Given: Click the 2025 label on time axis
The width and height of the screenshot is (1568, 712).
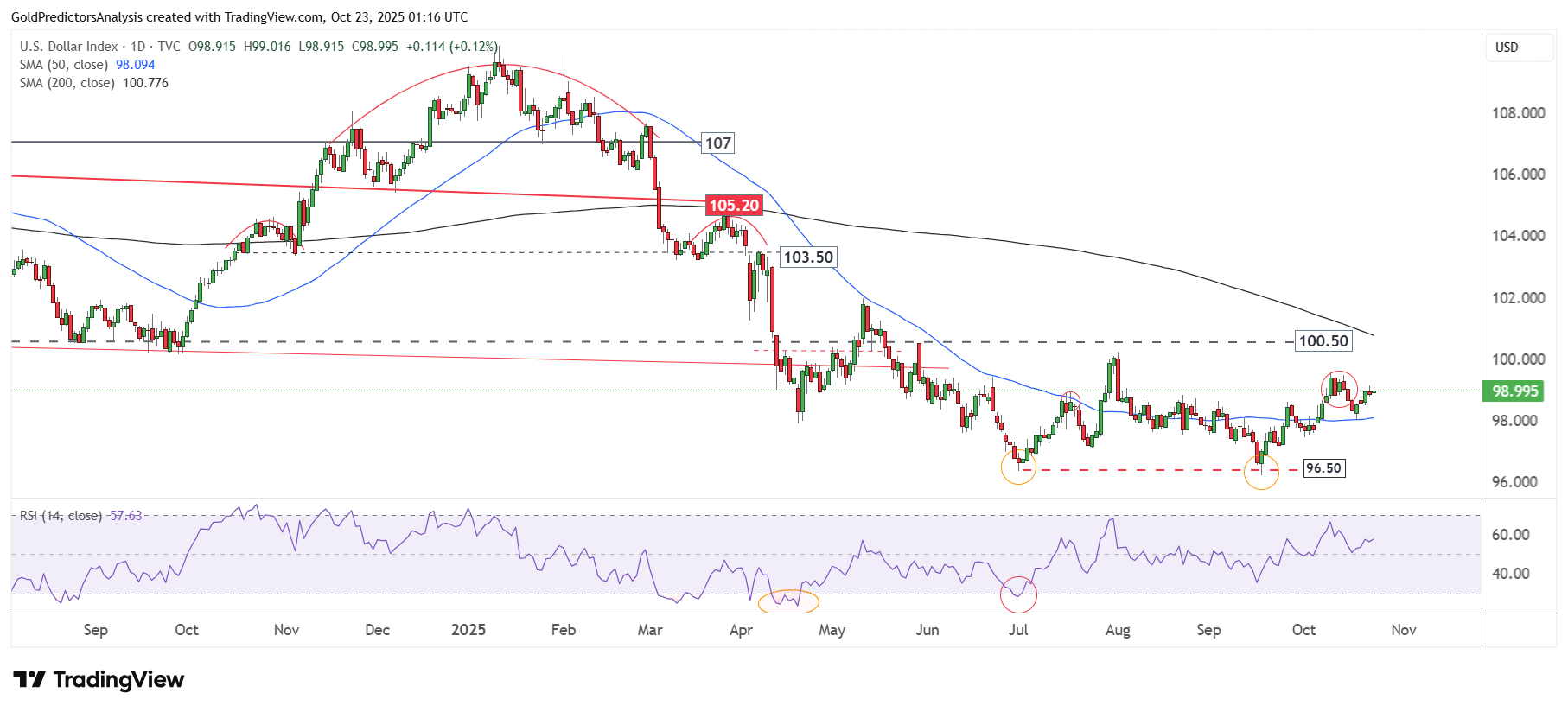Looking at the screenshot, I should point(468,630).
